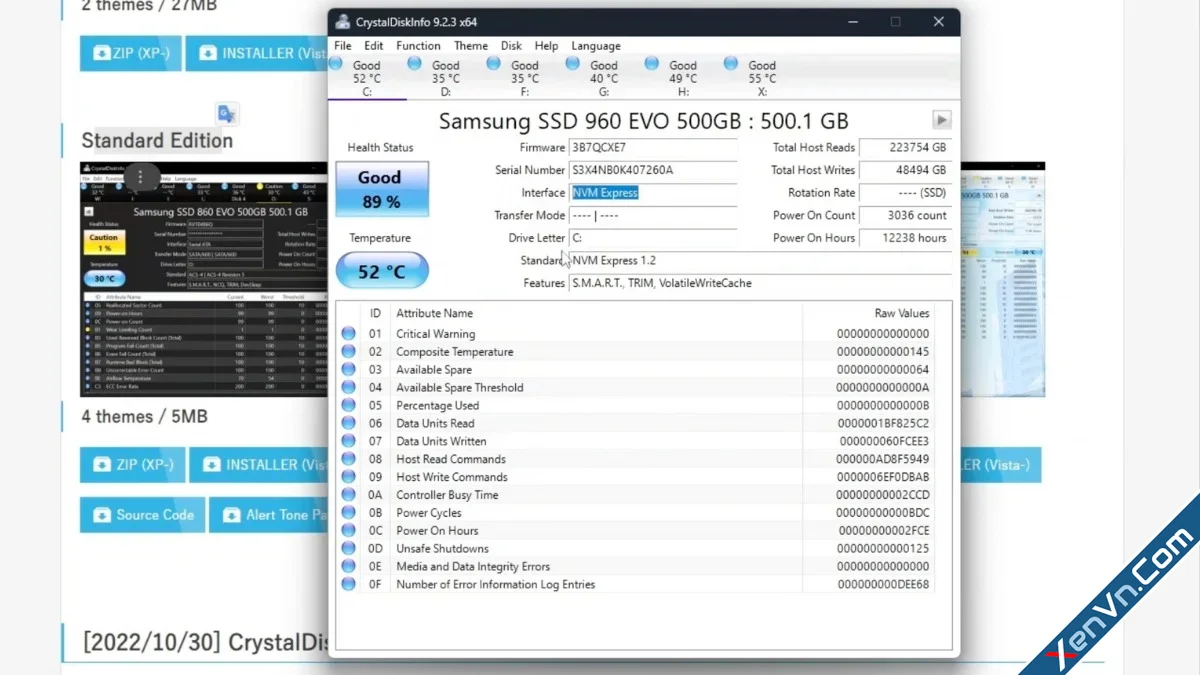1200x675 pixels.
Task: Click the Composite Temperature status orb
Action: (x=348, y=352)
